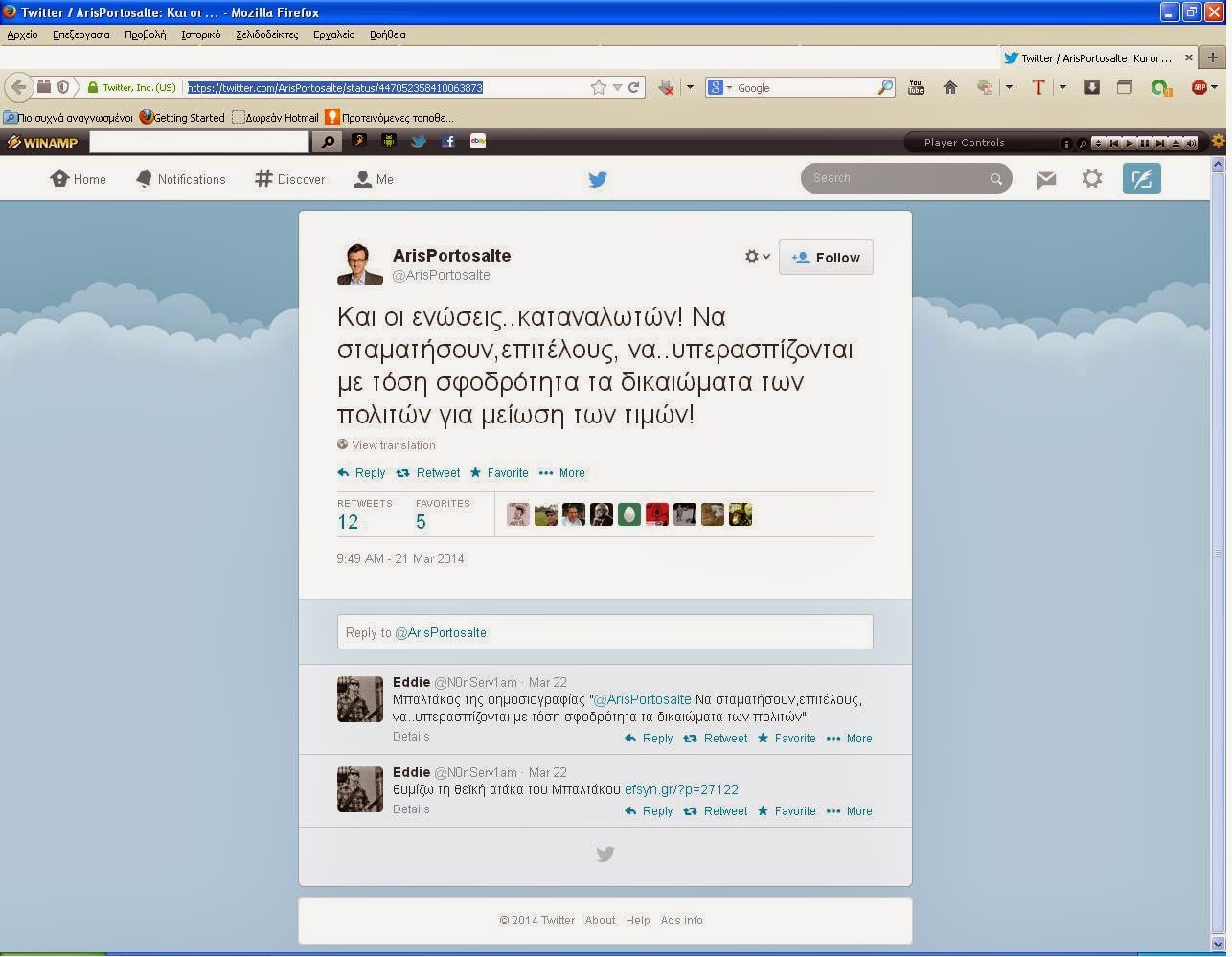Image resolution: width=1232 pixels, height=957 pixels.
Task: Open More on Eddie's first reply
Action: (850, 739)
